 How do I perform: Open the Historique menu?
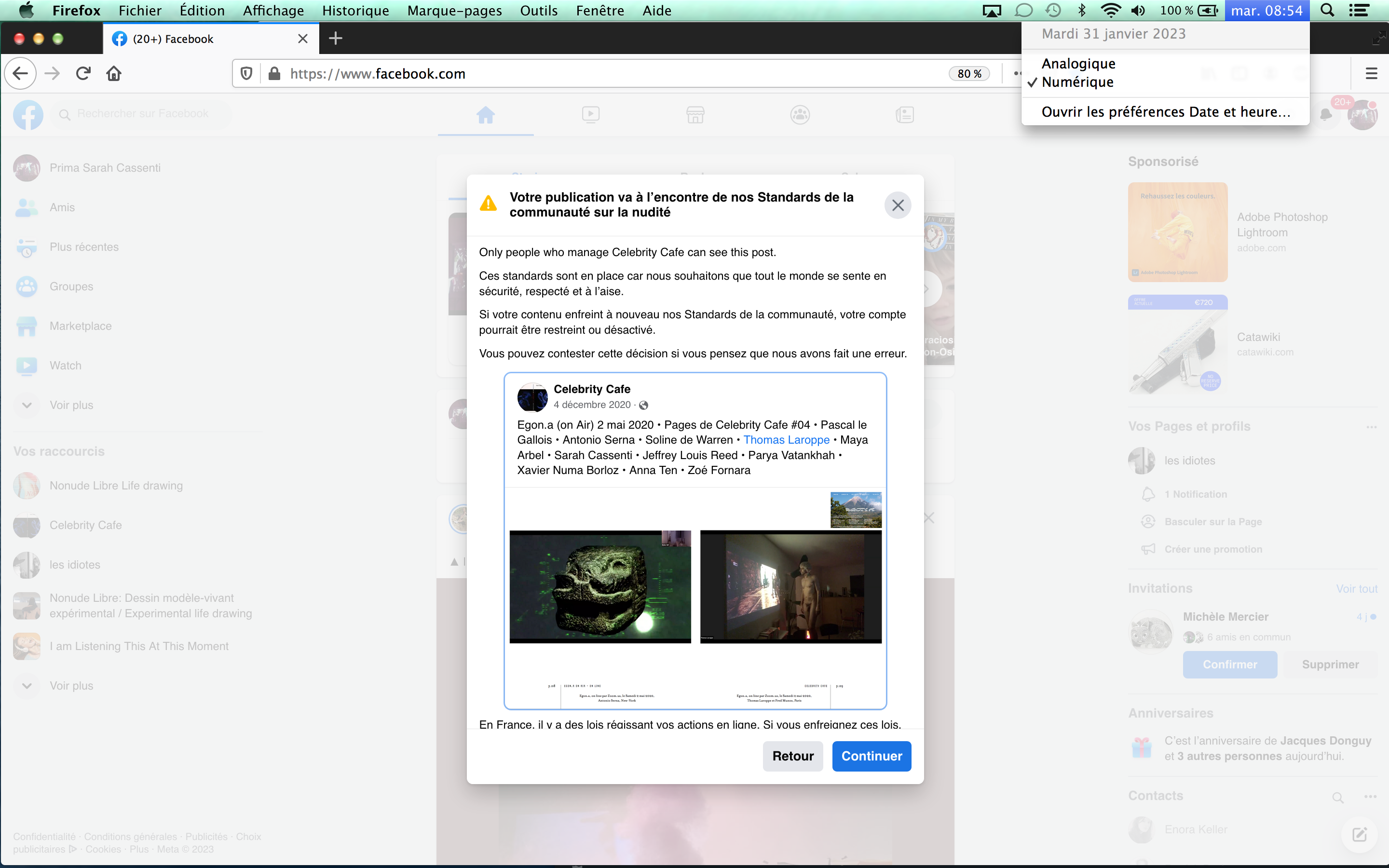pos(355,10)
